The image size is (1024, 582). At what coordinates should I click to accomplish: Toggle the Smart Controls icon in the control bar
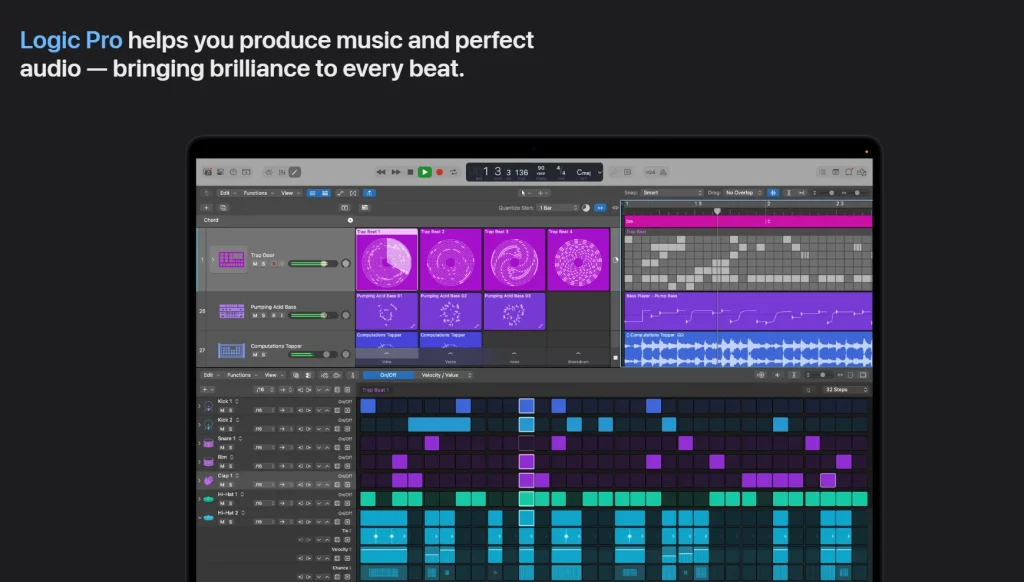[268, 172]
